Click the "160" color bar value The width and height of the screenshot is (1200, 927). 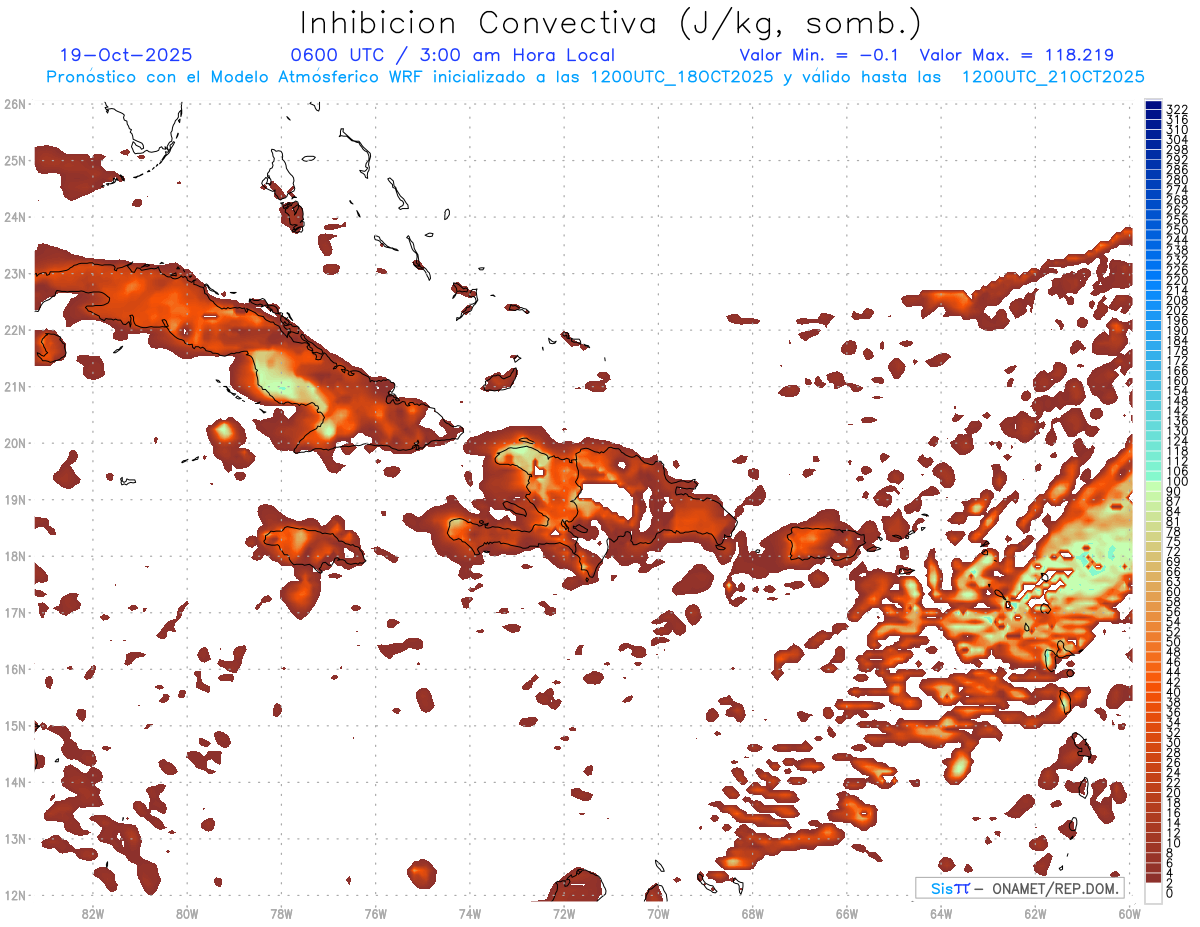coord(1177,381)
